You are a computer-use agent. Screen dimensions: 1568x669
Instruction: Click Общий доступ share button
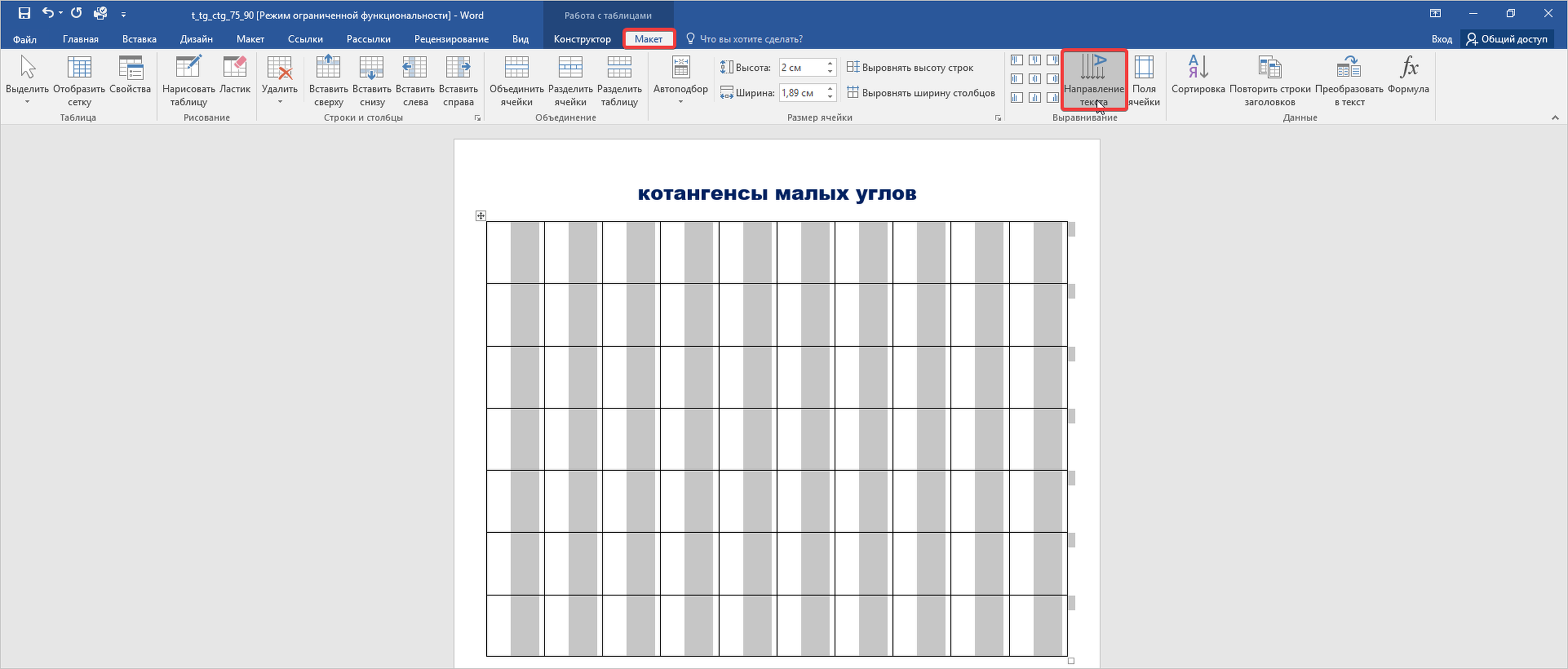pyautogui.click(x=1507, y=39)
